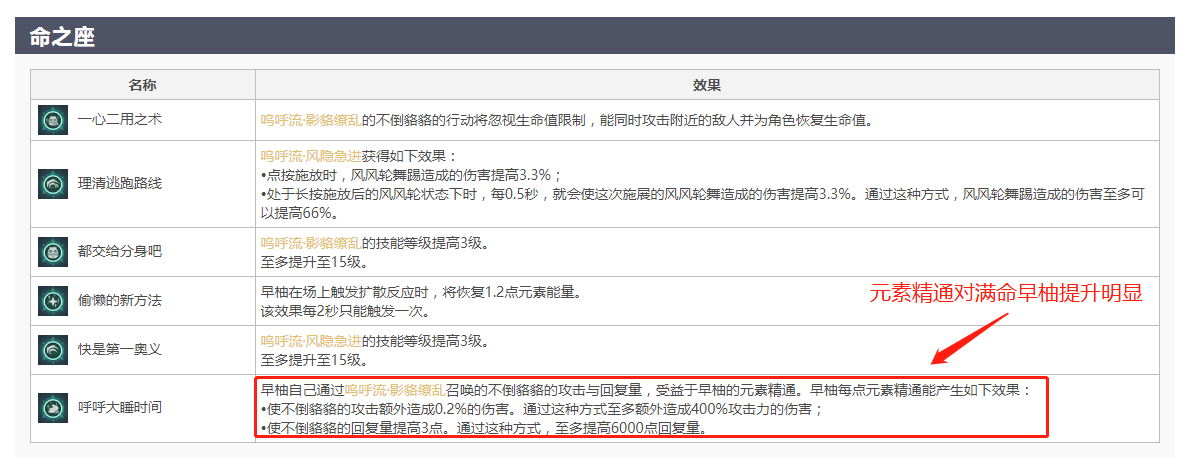Click the 名称 column header
Image resolution: width=1191 pixels, height=461 pixels.
(x=142, y=85)
